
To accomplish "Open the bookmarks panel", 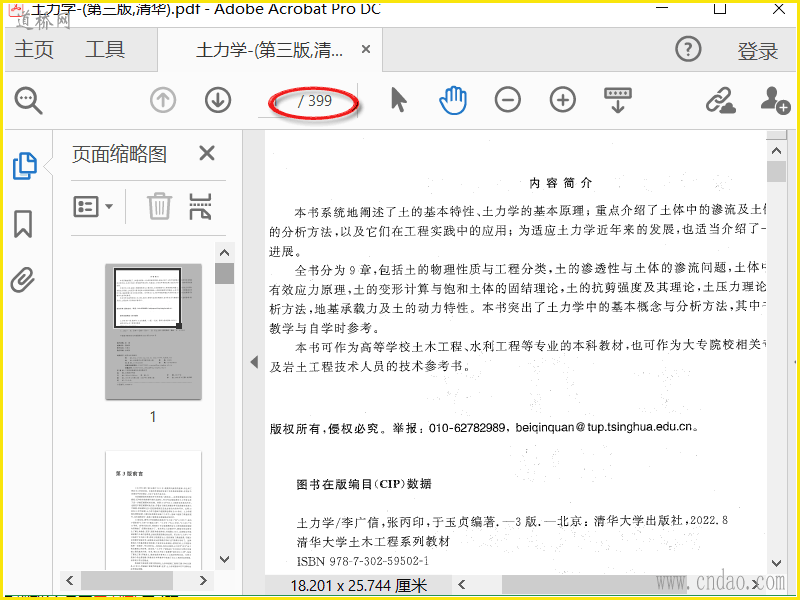I will tap(23, 223).
